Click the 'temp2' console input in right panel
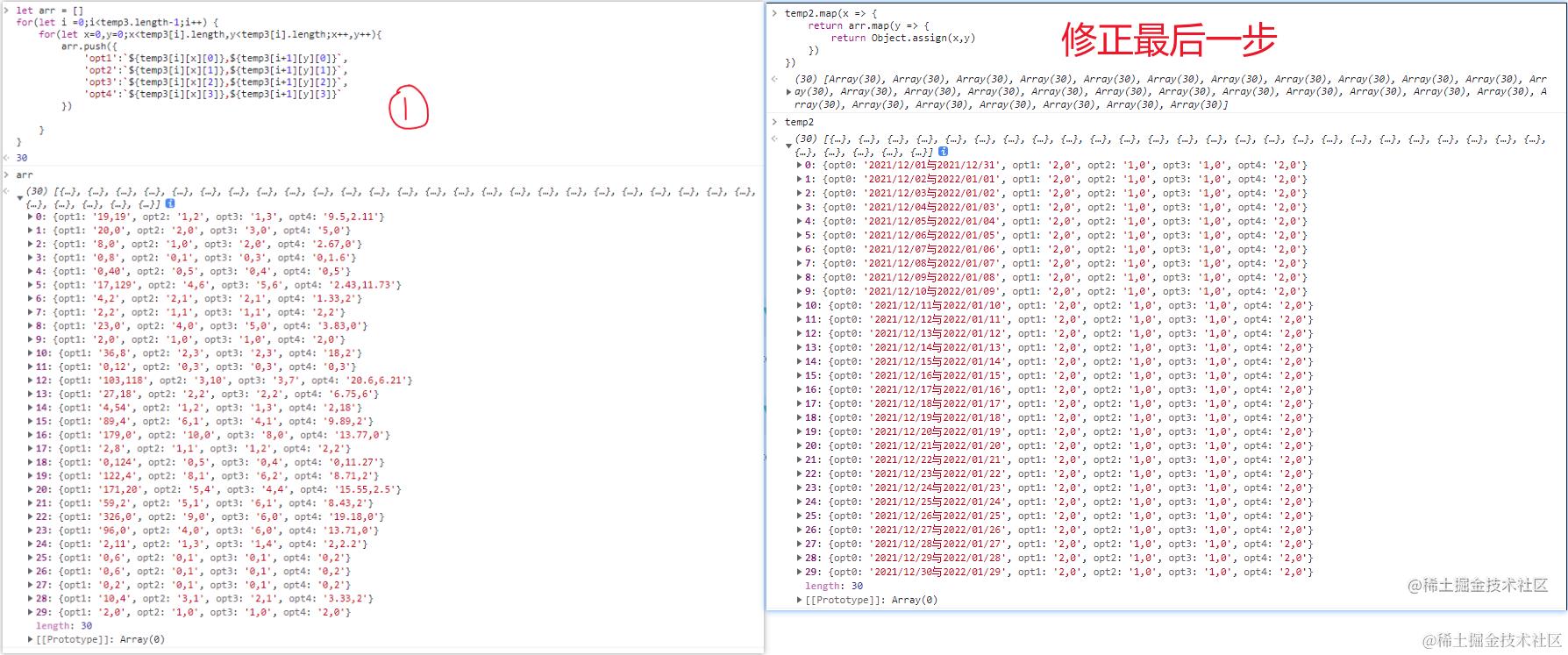The height and width of the screenshot is (655, 1568). pos(799,122)
